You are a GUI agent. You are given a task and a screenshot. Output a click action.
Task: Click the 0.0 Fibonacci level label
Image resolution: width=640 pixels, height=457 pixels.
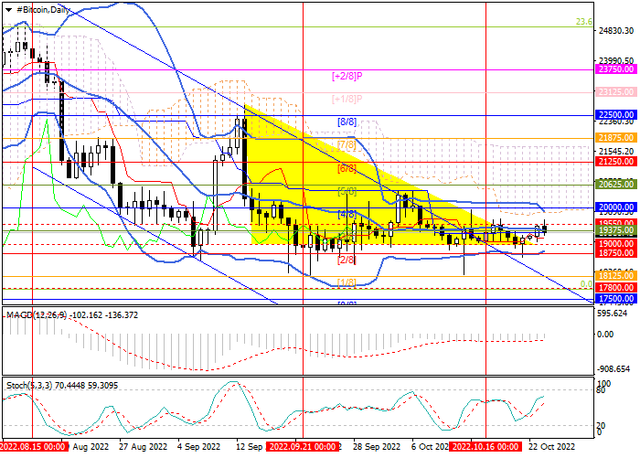[586, 284]
